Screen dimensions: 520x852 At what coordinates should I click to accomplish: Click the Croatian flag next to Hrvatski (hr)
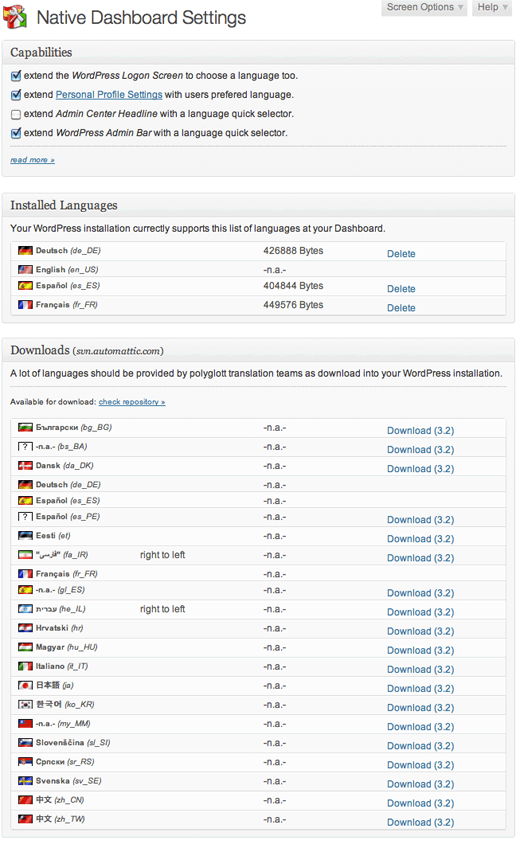click(25, 628)
